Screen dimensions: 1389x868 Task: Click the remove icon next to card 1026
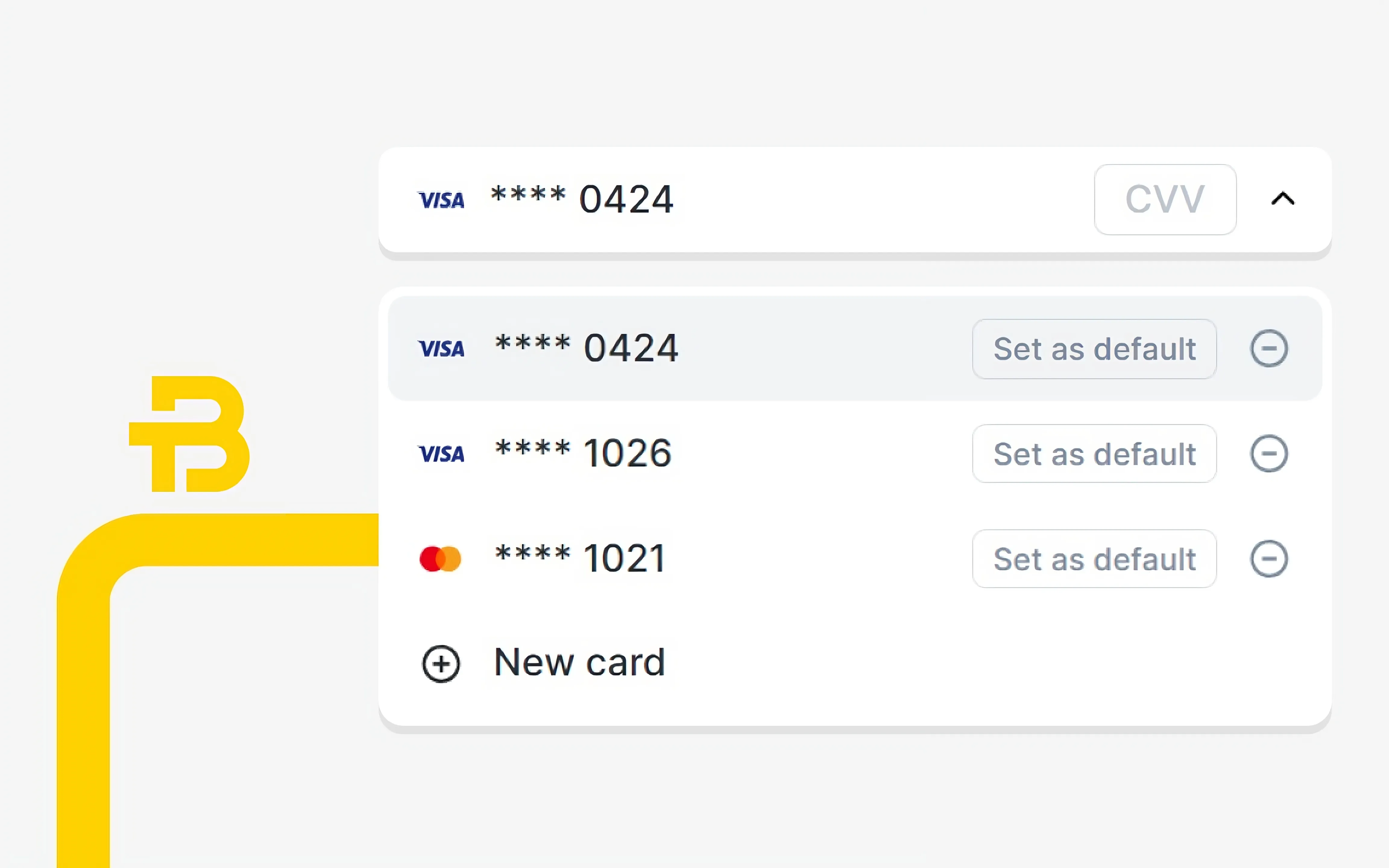tap(1268, 453)
